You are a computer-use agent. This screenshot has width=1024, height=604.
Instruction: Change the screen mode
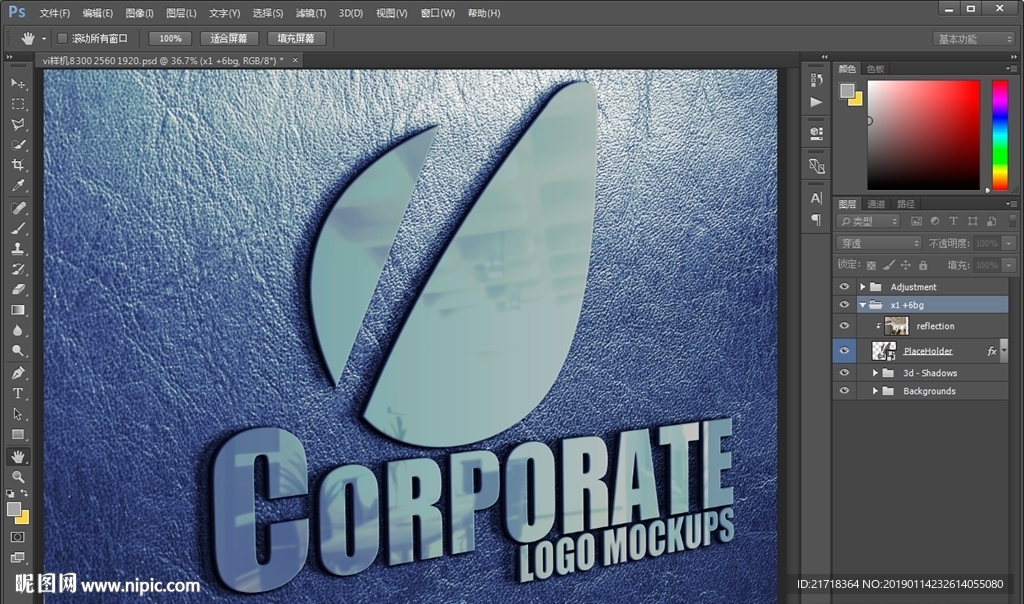coord(18,557)
